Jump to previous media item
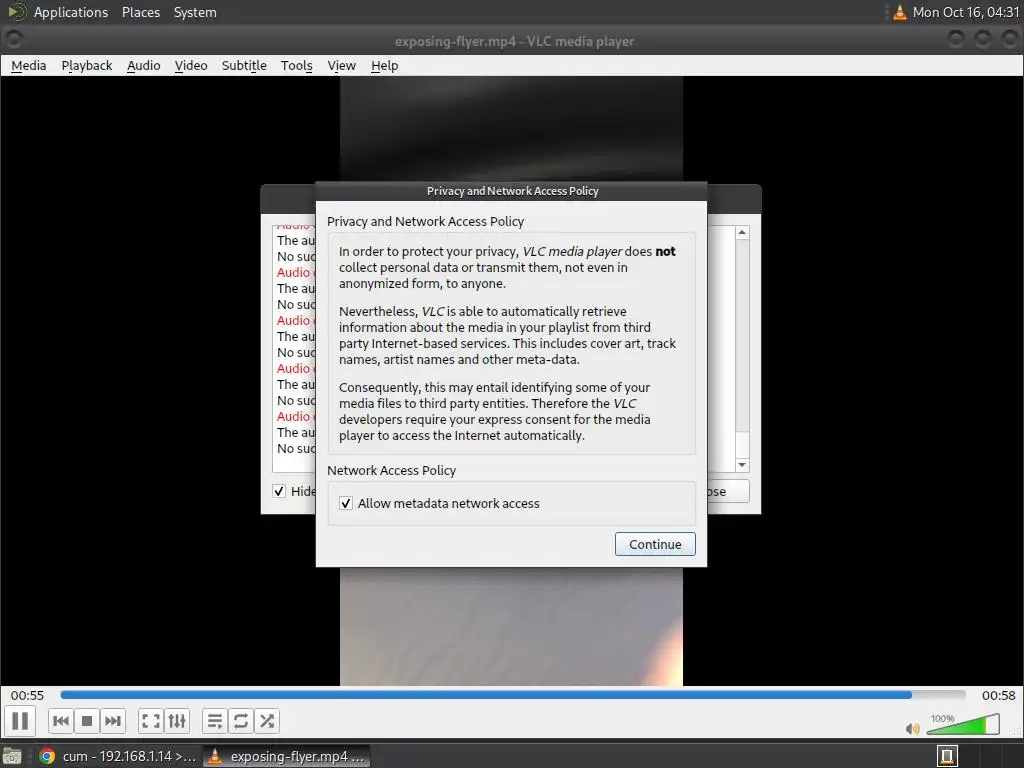Screen dimensions: 1024x768 tap(61, 721)
